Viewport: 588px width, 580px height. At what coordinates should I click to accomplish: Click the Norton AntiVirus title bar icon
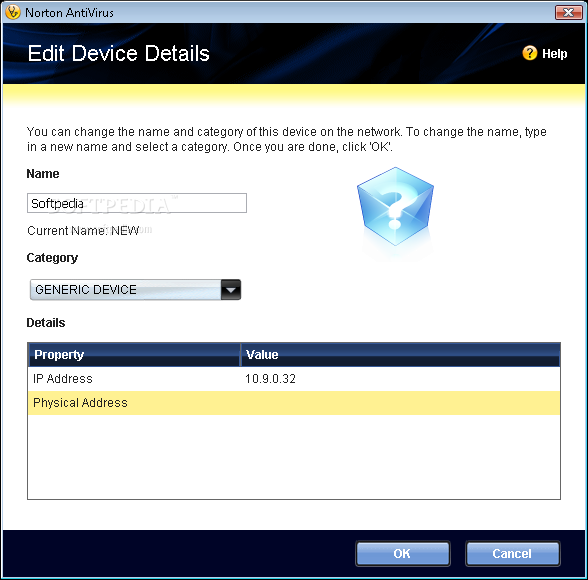tap(12, 12)
